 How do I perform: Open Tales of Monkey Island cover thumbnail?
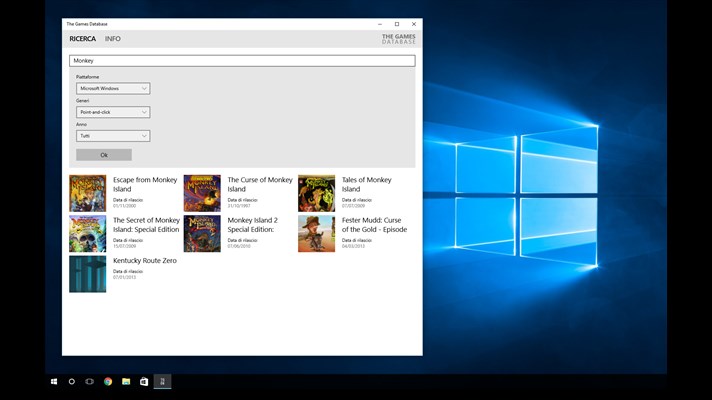click(316, 193)
